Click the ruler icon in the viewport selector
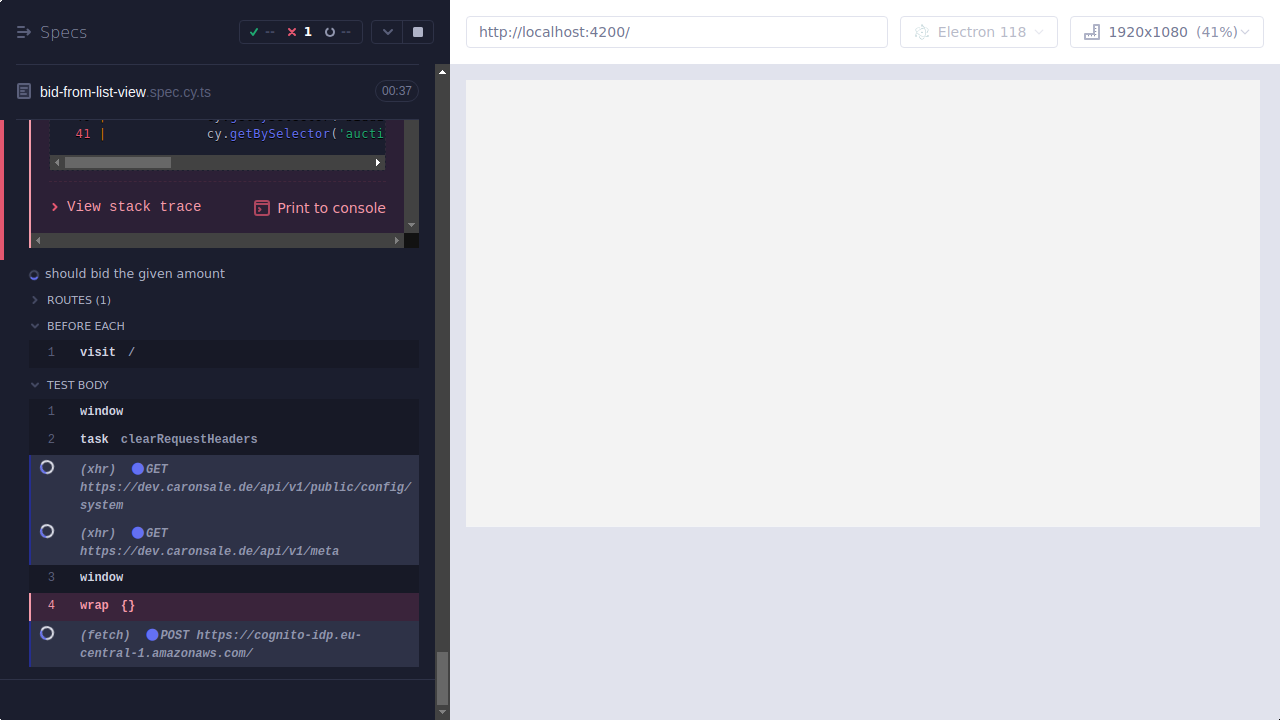Image resolution: width=1280 pixels, height=720 pixels. [x=1091, y=31]
